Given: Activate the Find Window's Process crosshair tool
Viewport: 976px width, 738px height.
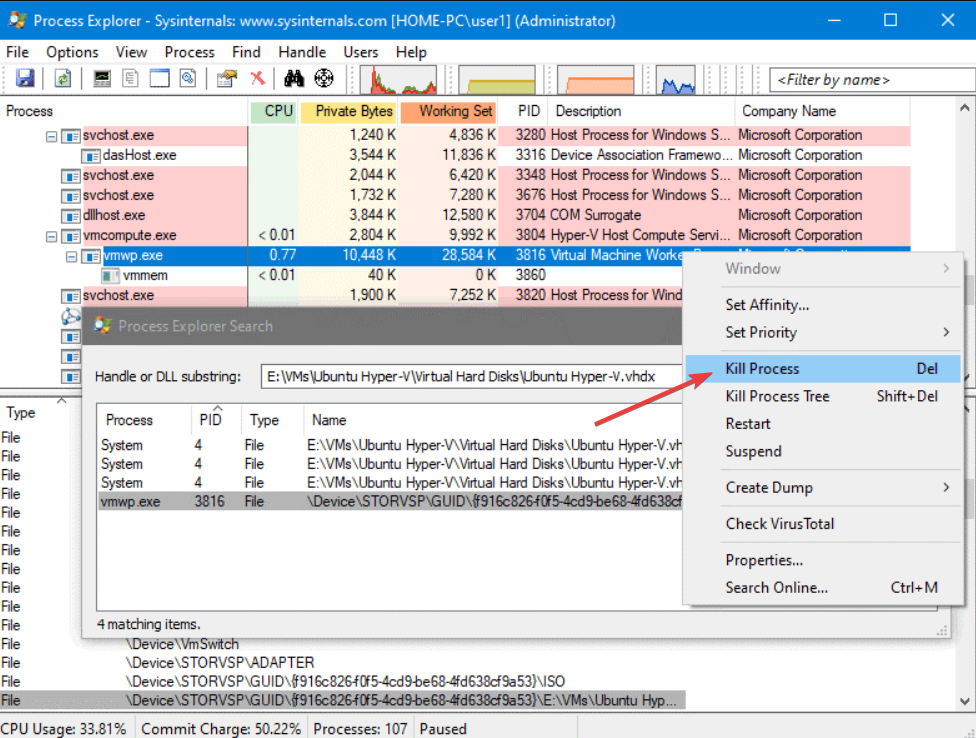Looking at the screenshot, I should pos(324,79).
